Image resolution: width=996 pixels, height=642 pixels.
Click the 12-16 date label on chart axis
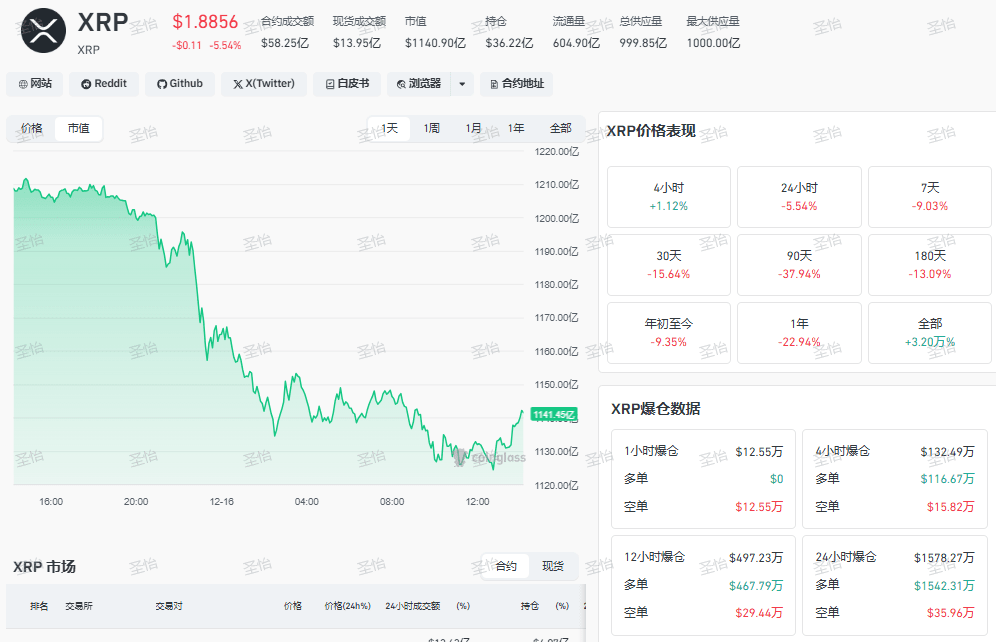pos(222,502)
